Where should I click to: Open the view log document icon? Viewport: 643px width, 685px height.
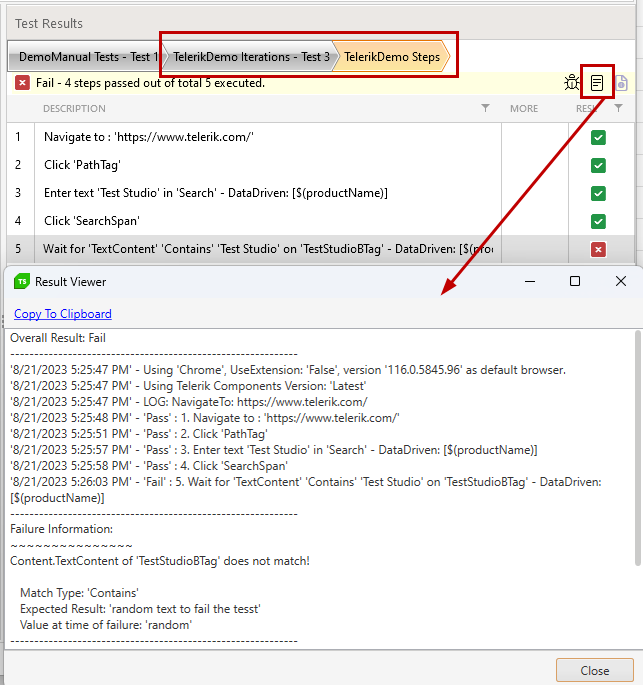597,83
